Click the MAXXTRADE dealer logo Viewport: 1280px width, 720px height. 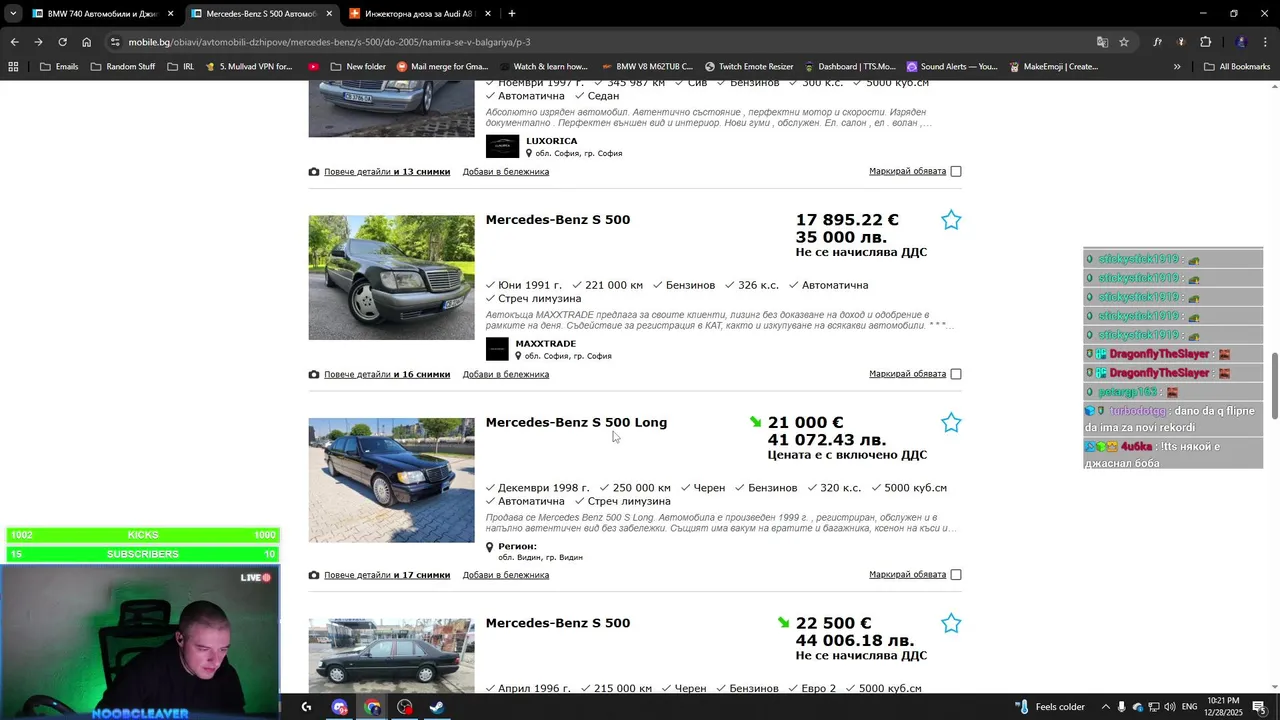[497, 349]
